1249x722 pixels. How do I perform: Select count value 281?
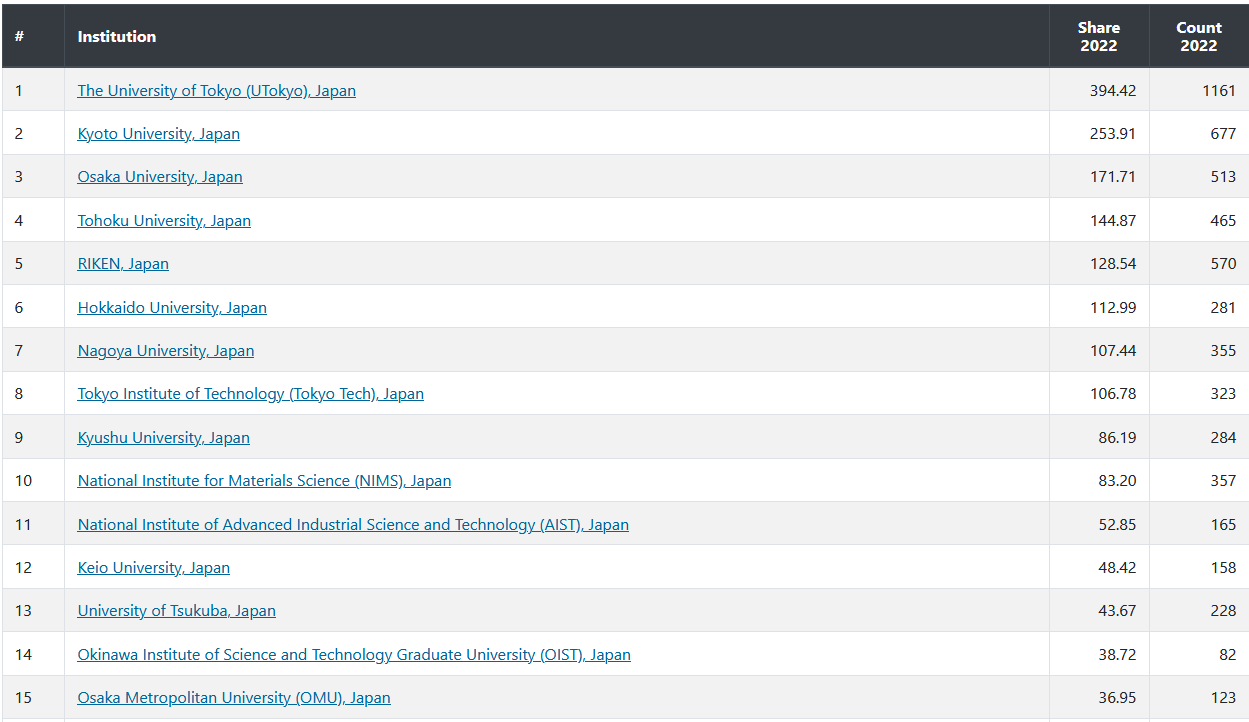[1223, 308]
